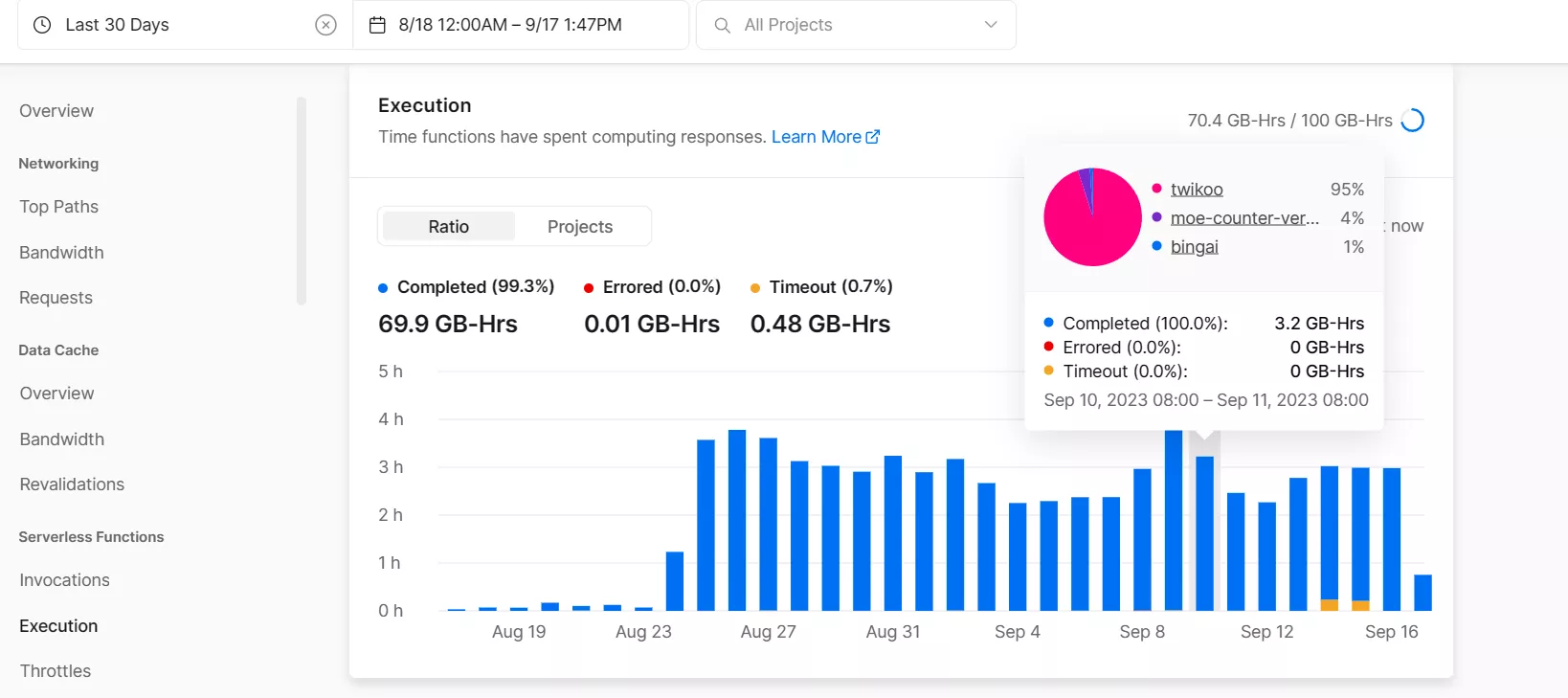This screenshot has width=1568, height=698.
Task: Click the blue Completed legend dot
Action: point(383,288)
